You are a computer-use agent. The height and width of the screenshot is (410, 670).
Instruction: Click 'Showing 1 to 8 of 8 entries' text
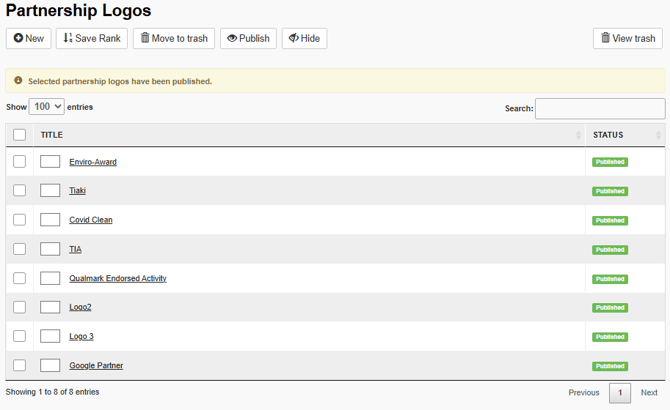[x=52, y=392]
